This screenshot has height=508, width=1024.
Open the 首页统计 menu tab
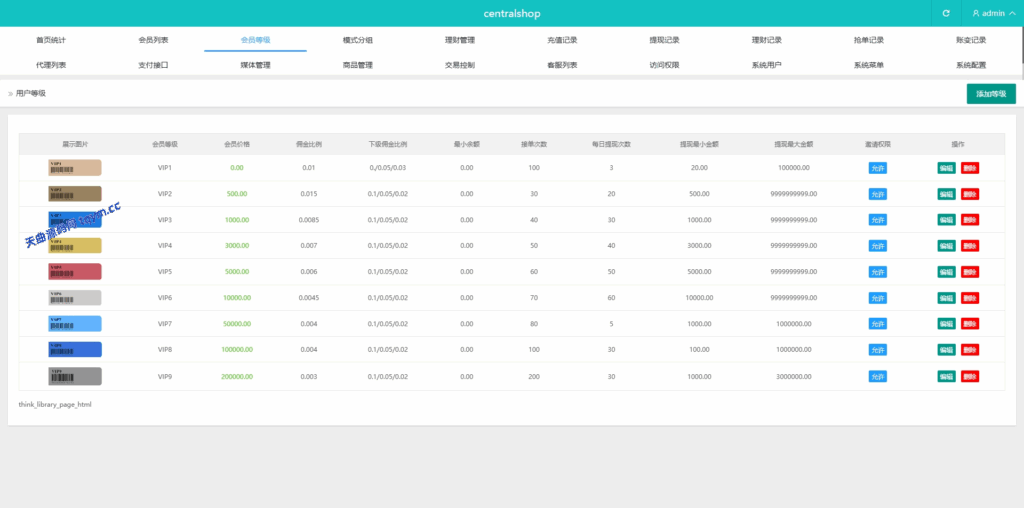(51, 40)
